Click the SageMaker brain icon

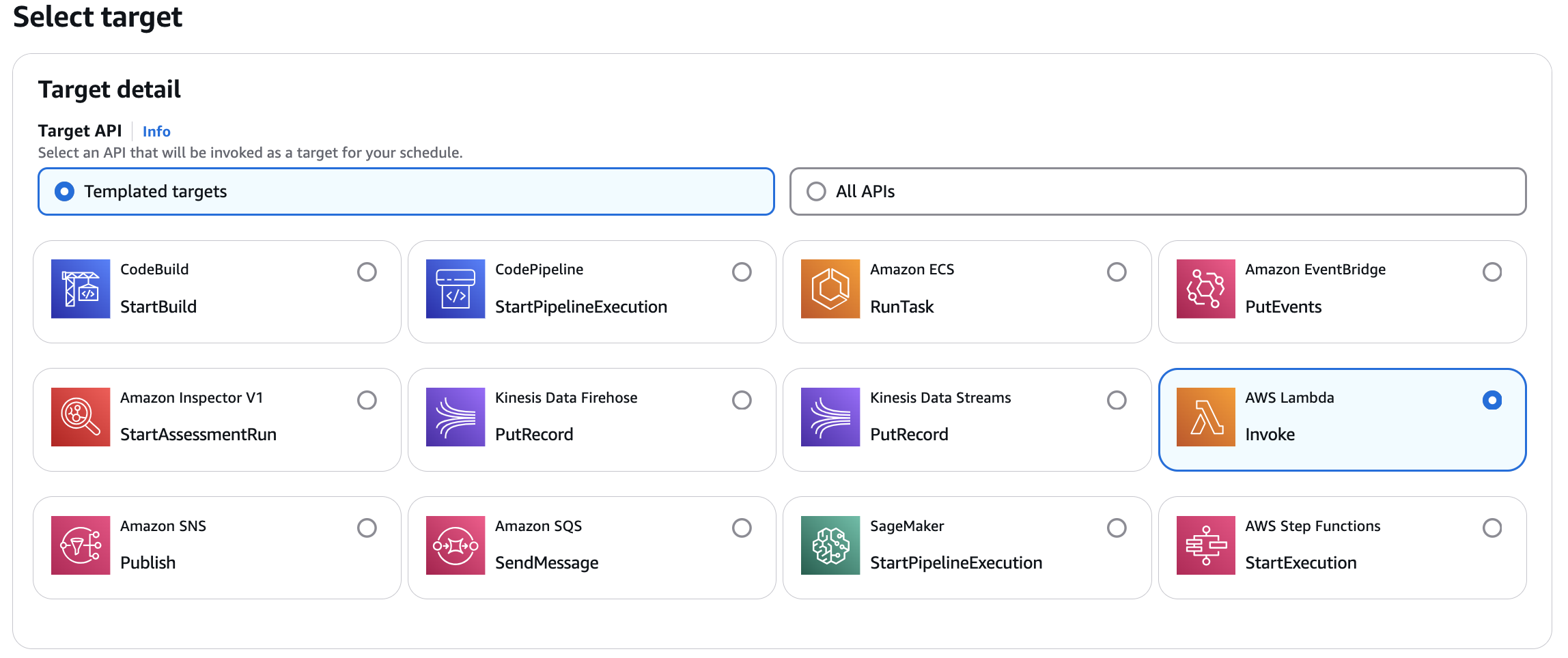pyautogui.click(x=830, y=545)
